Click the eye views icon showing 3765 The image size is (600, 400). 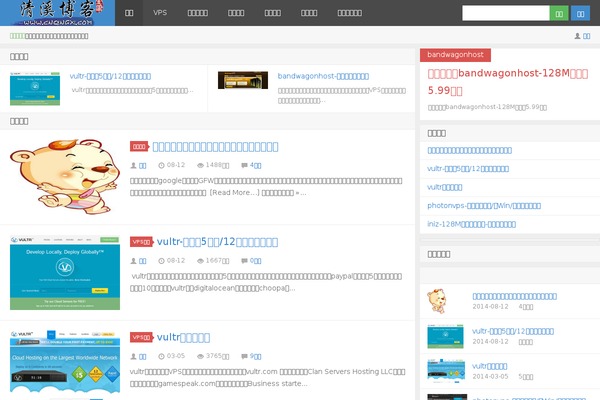pos(200,356)
